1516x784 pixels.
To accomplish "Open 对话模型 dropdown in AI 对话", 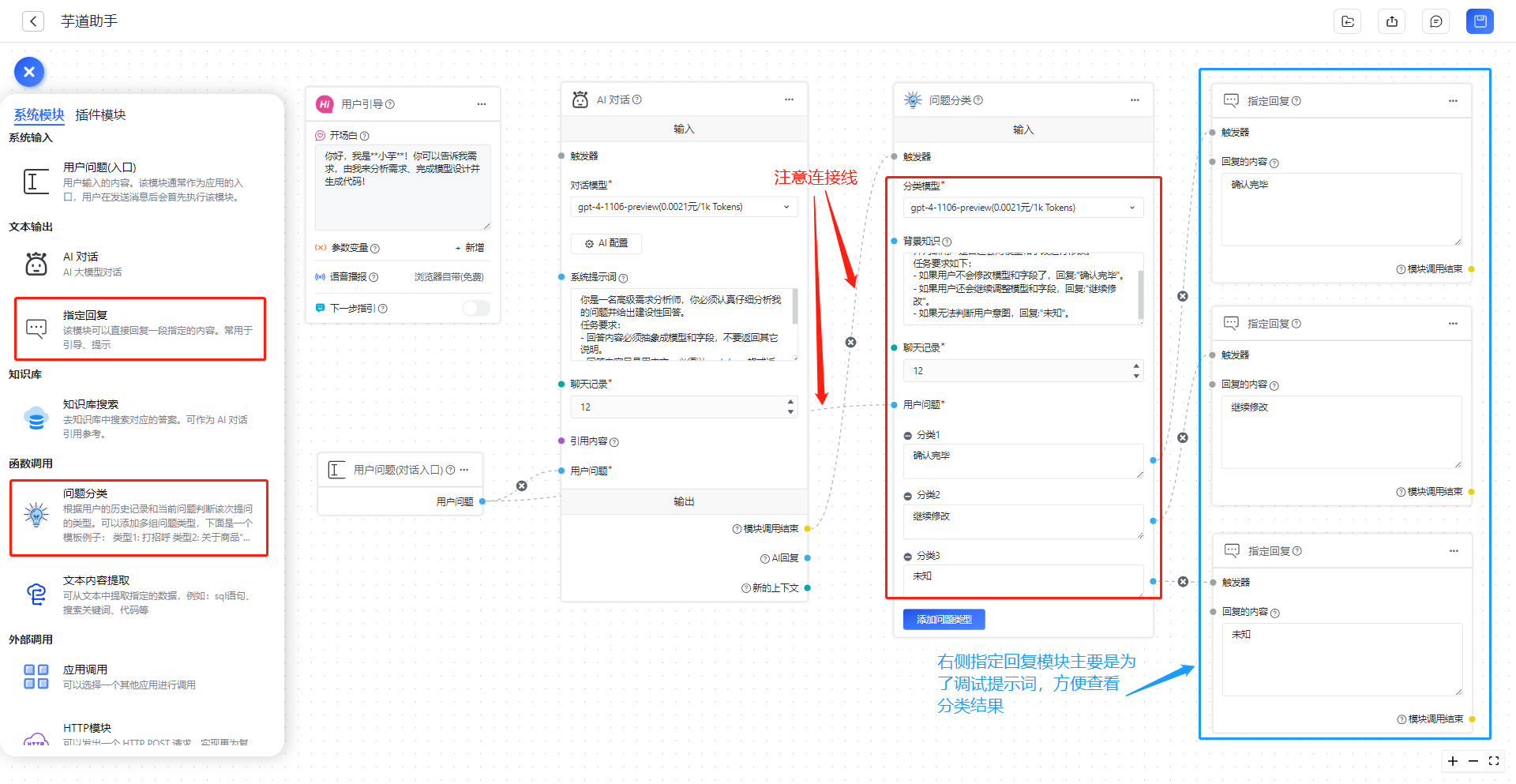I will 684,207.
